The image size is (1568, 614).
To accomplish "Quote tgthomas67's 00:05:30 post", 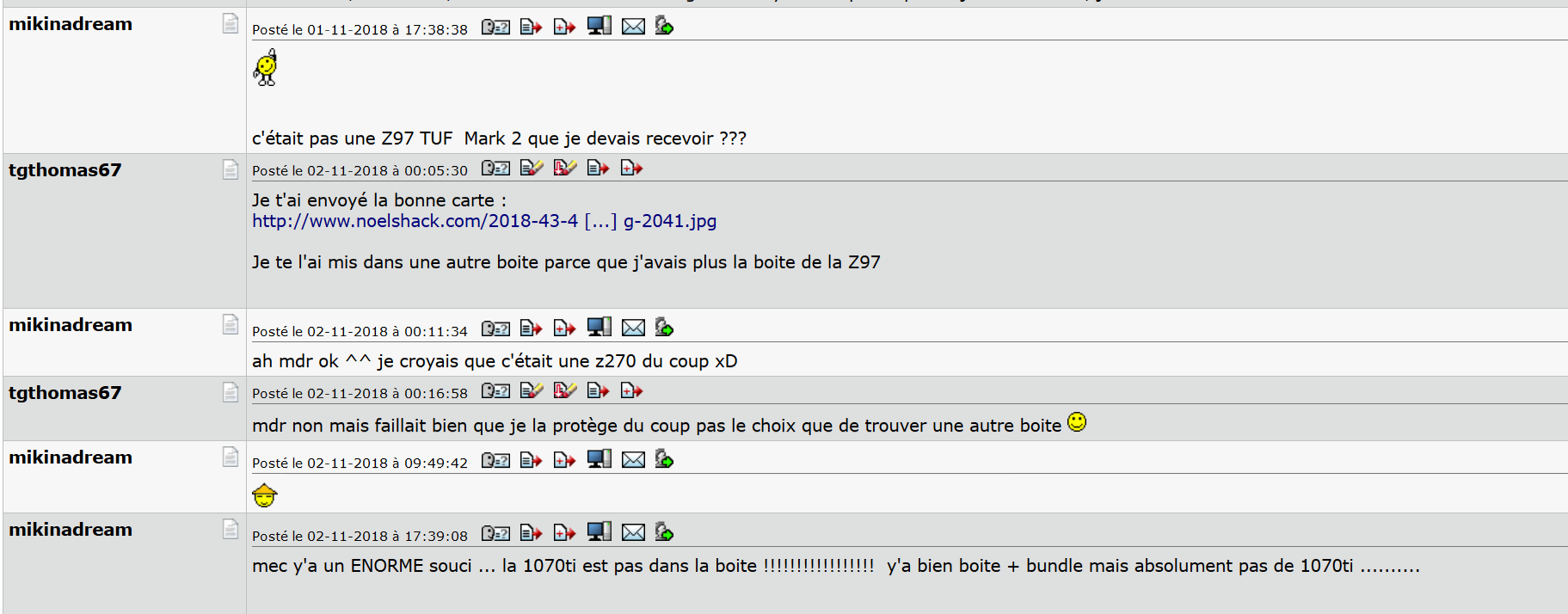I will [x=598, y=168].
